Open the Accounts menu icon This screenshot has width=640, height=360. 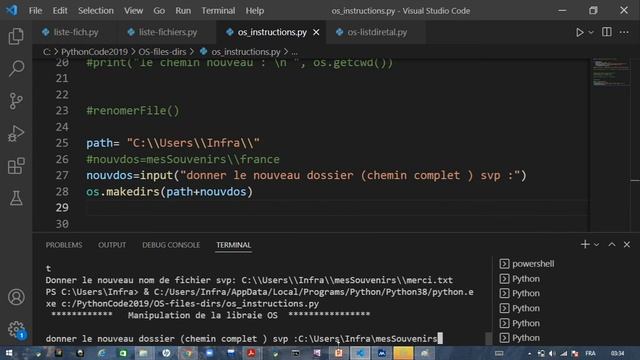(x=16, y=297)
